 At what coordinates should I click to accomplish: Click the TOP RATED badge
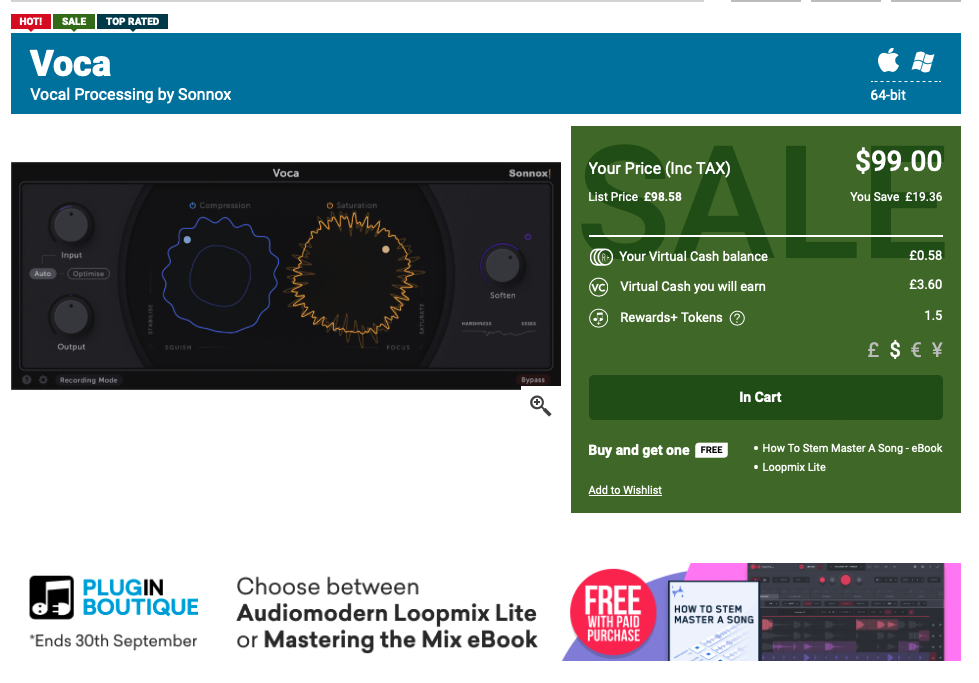tap(132, 21)
